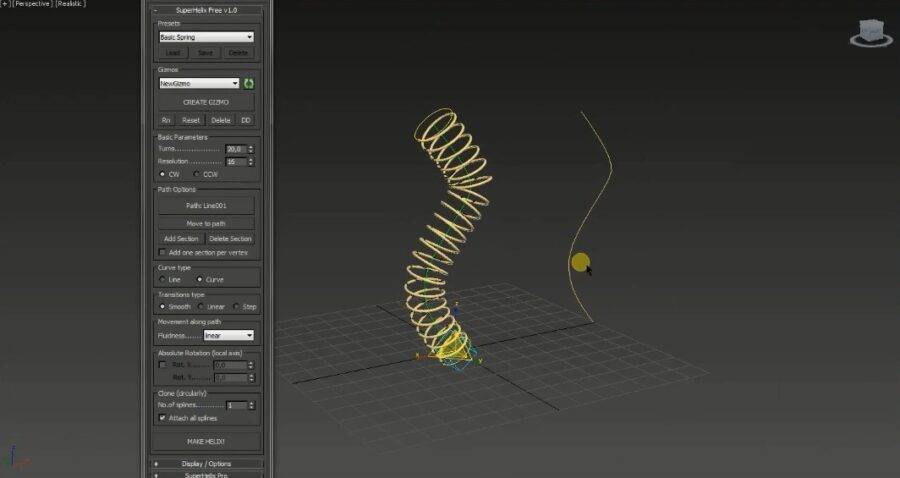Select the CW direction radio button
The height and width of the screenshot is (478, 900).
pos(162,174)
